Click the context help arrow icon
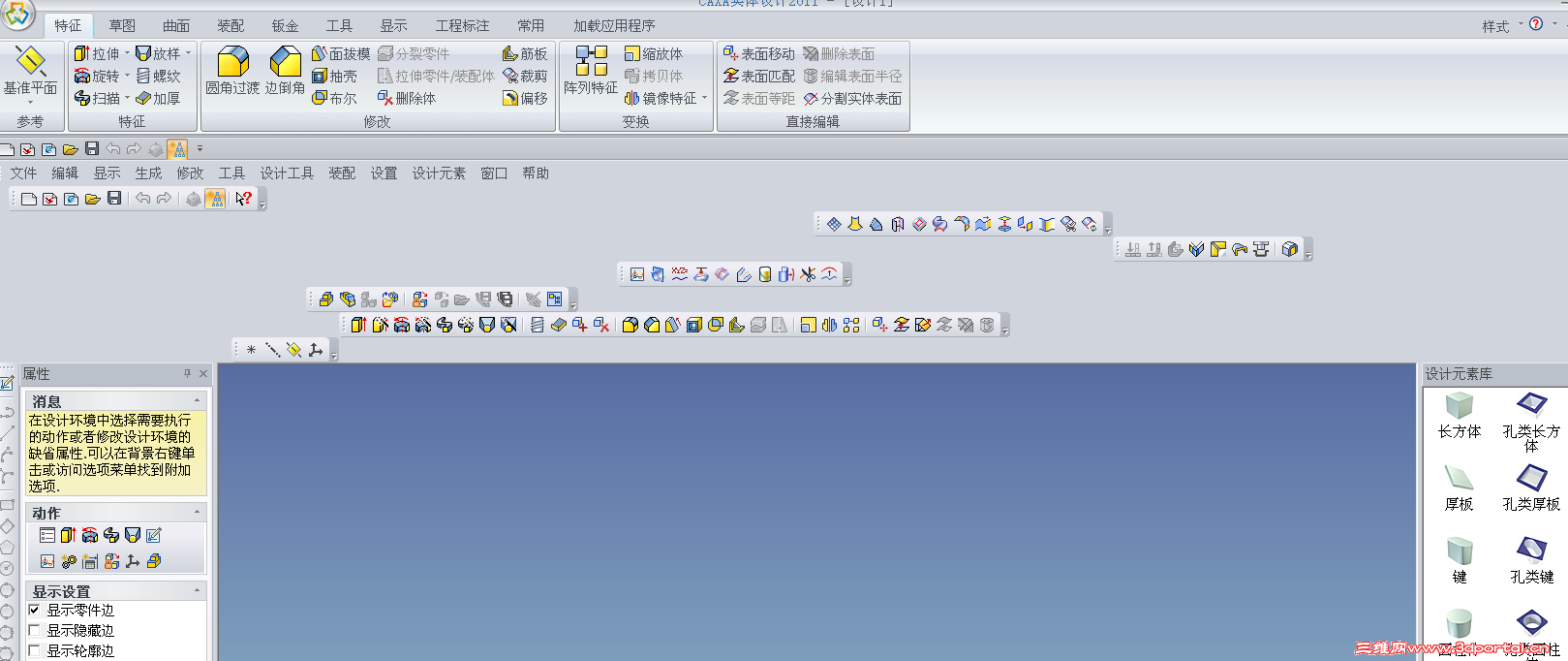The image size is (1568, 661). click(x=243, y=199)
